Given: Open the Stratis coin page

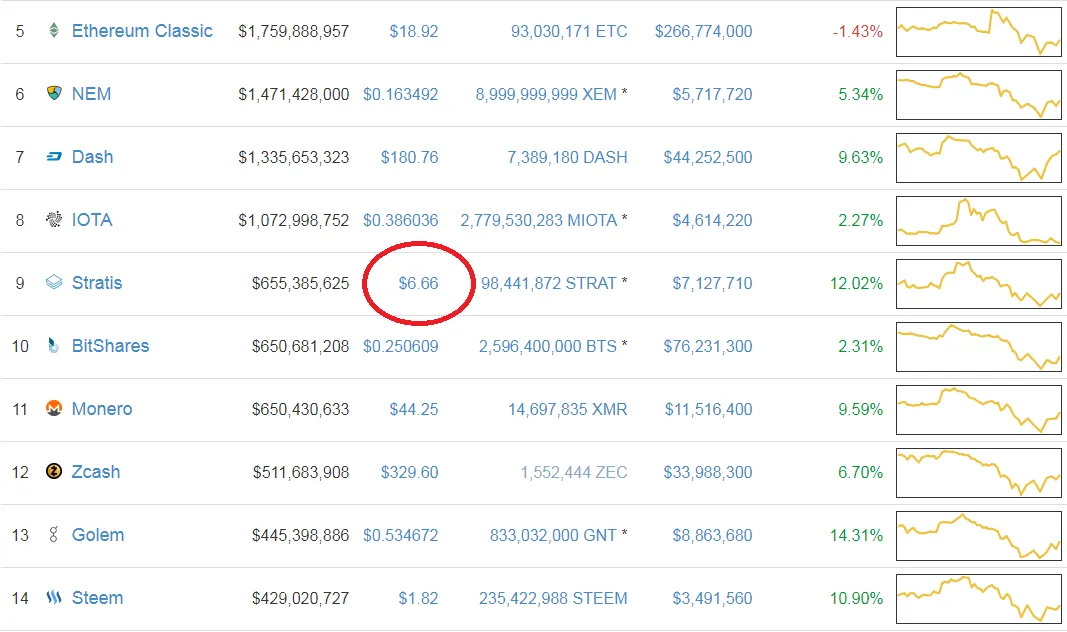Looking at the screenshot, I should coord(97,283).
